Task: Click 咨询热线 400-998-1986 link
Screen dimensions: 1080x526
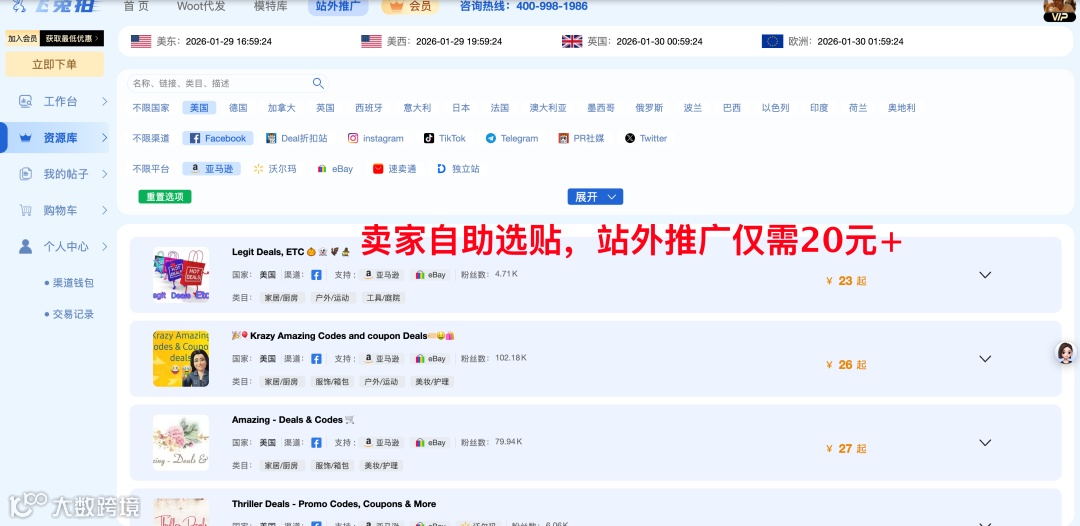Action: tap(523, 6)
